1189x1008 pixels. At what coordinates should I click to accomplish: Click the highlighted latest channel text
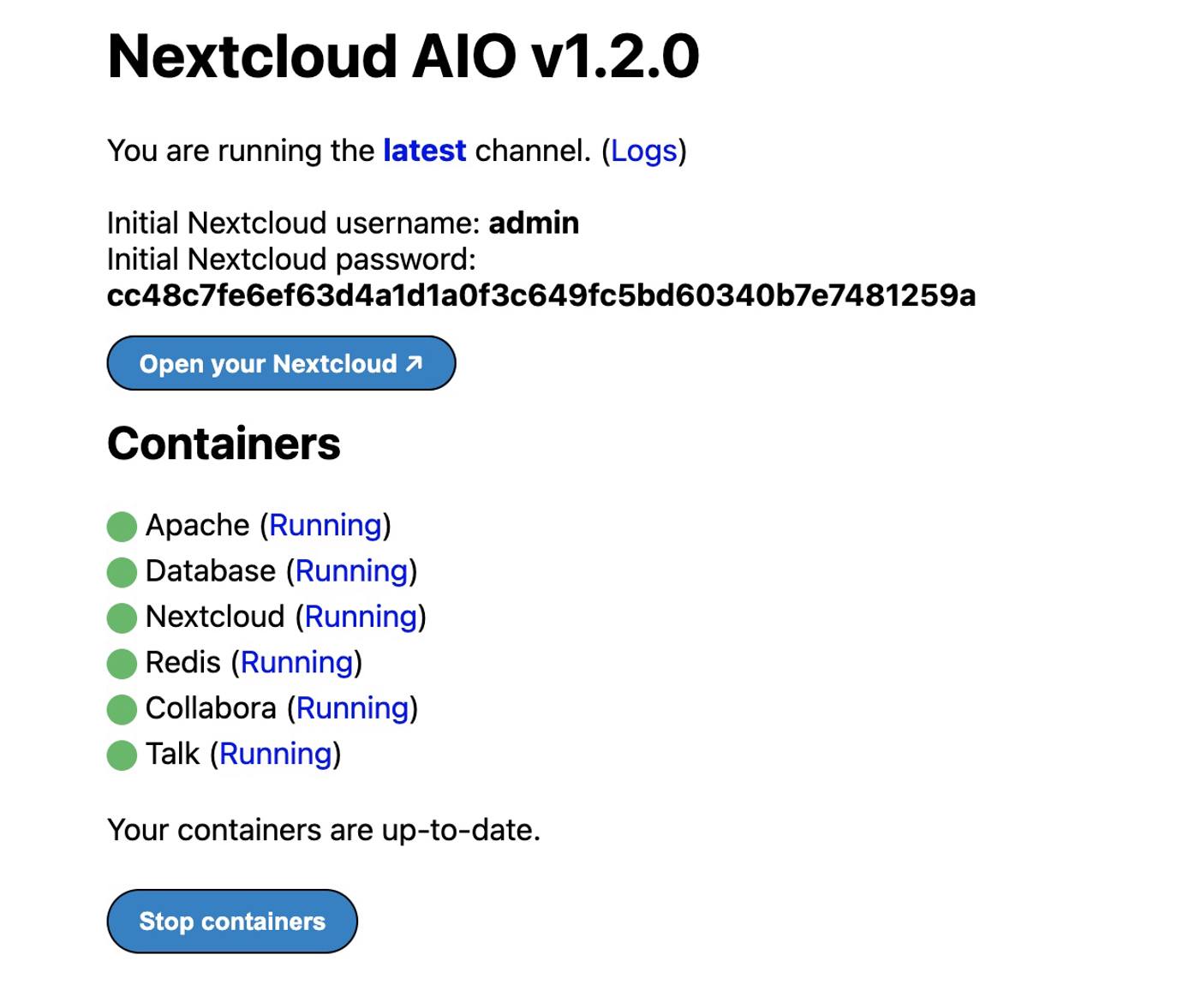coord(424,151)
